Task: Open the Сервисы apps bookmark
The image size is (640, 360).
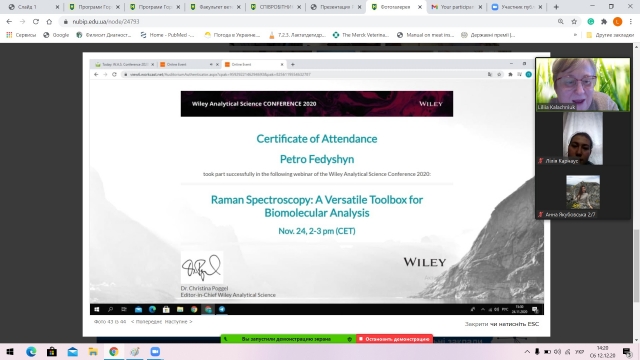Action: coord(21,35)
